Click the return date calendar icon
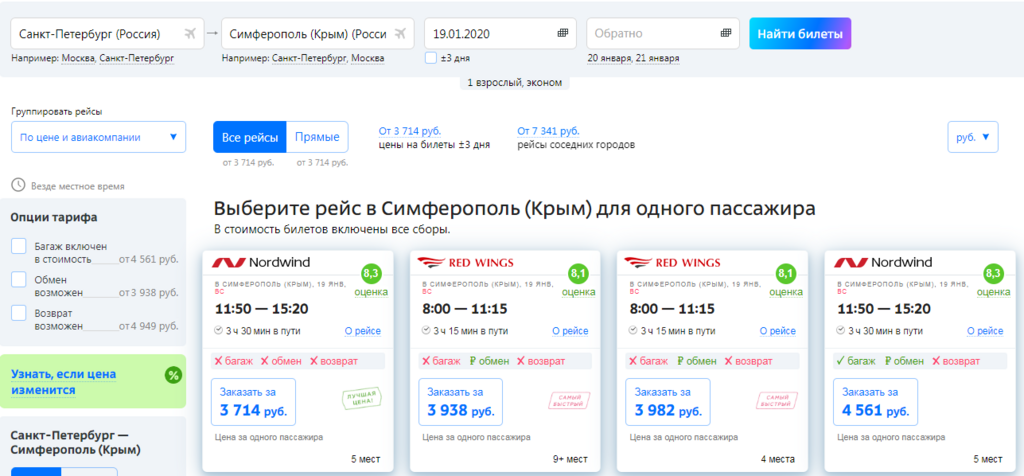The height and width of the screenshot is (476, 1024). pos(725,34)
